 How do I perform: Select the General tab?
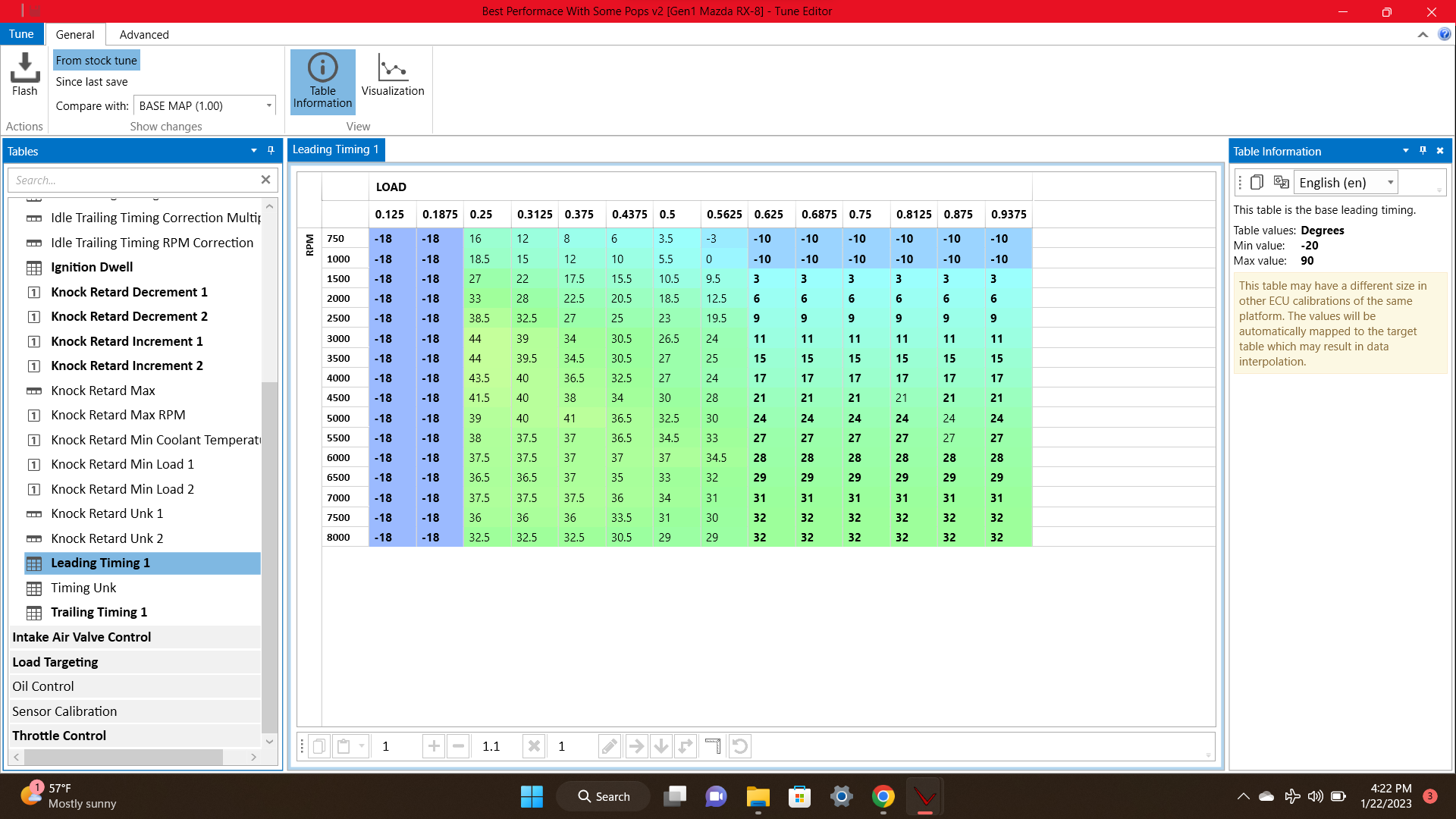click(x=76, y=34)
